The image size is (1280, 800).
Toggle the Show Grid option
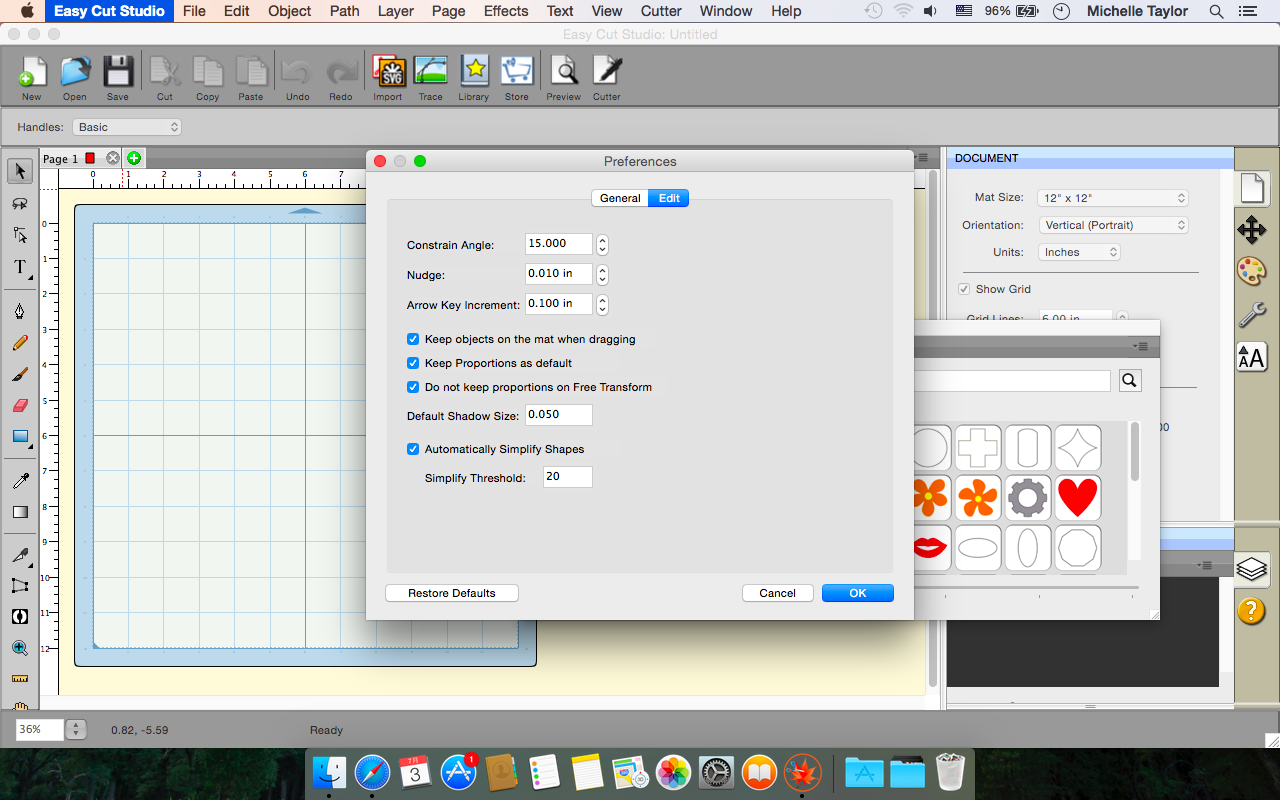pyautogui.click(x=963, y=289)
